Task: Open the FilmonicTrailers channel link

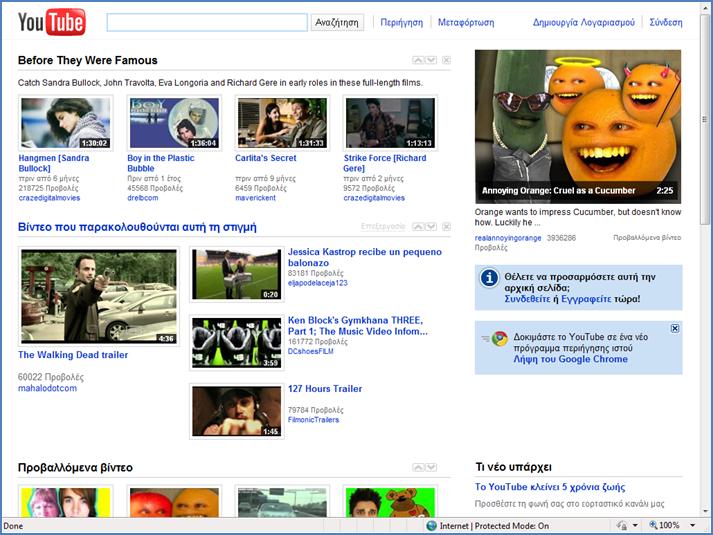Action: click(313, 420)
